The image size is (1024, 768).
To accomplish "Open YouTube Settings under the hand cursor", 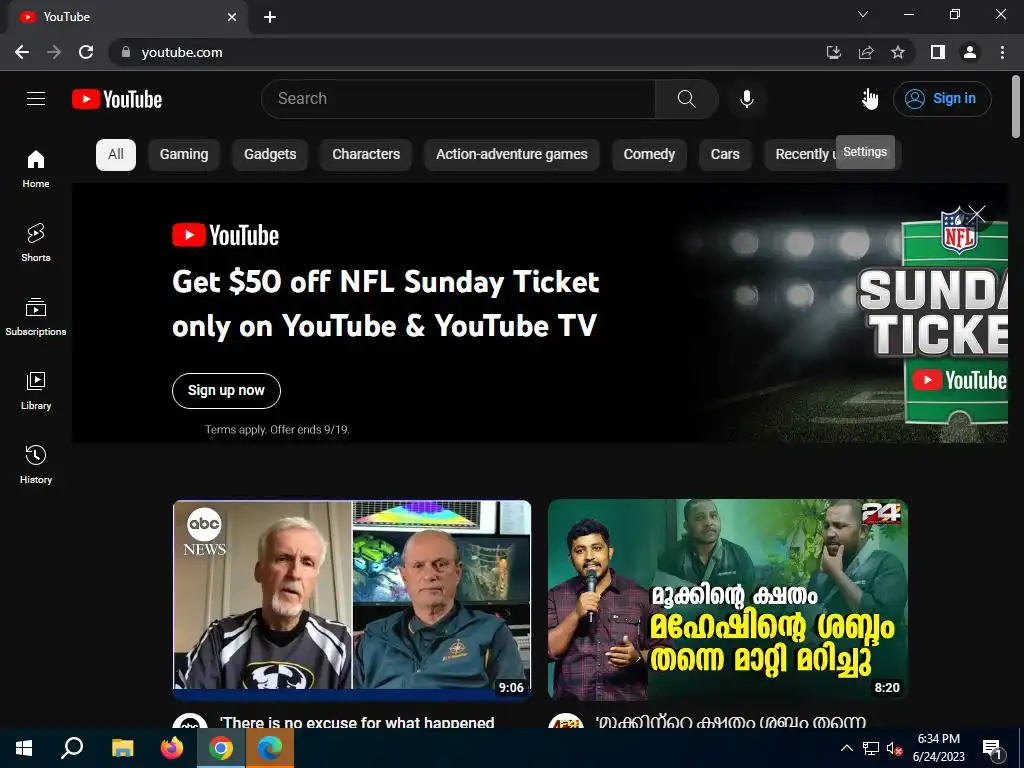I will click(869, 99).
